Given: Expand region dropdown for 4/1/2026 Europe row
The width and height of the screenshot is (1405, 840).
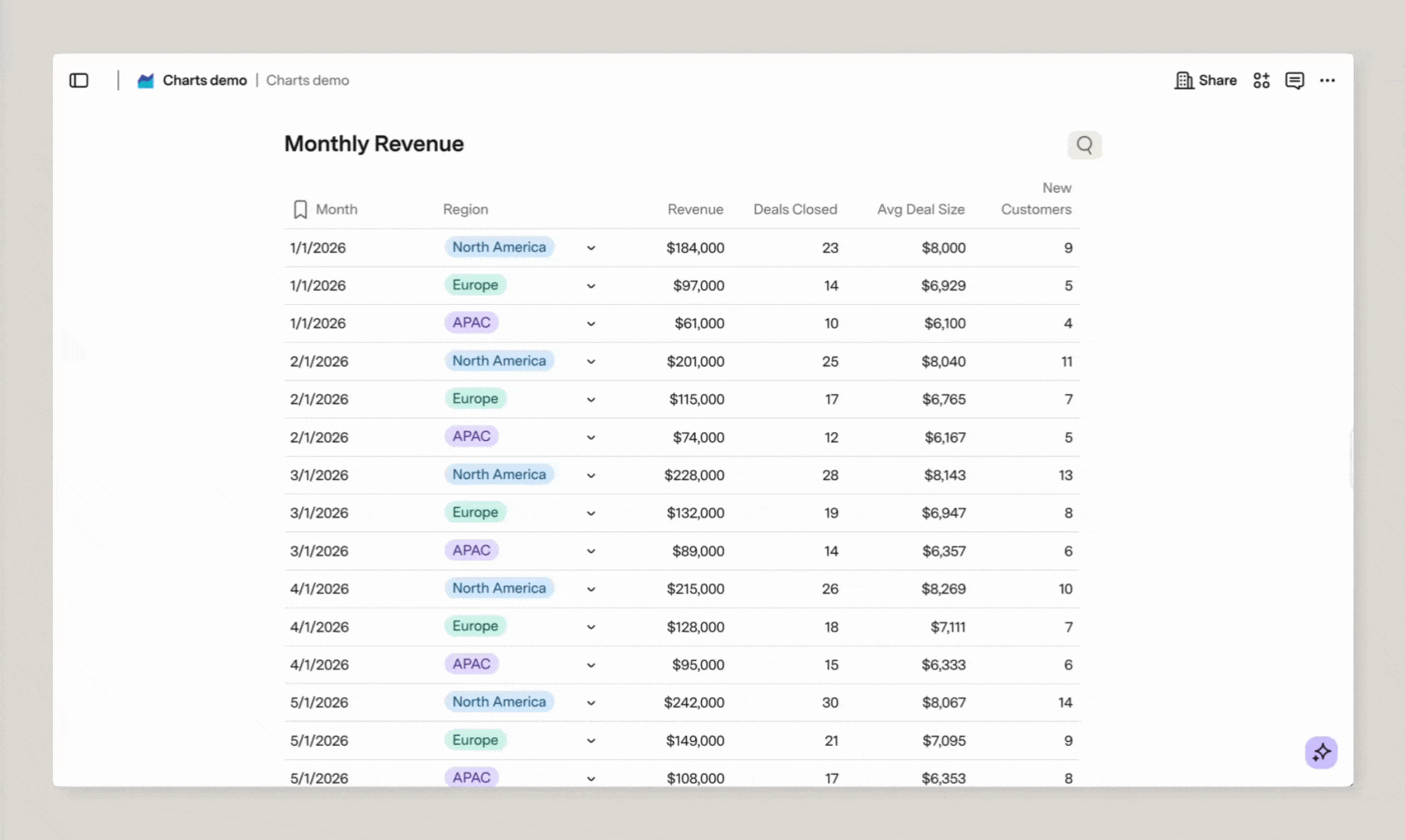Looking at the screenshot, I should 591,627.
